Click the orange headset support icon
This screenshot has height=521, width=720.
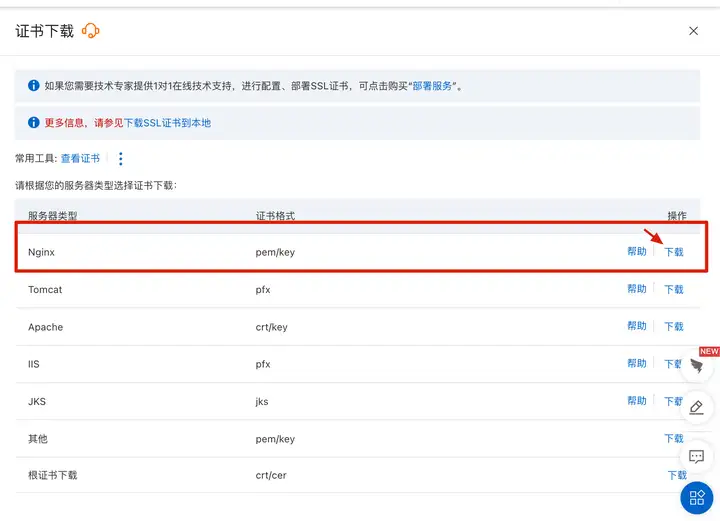(91, 31)
